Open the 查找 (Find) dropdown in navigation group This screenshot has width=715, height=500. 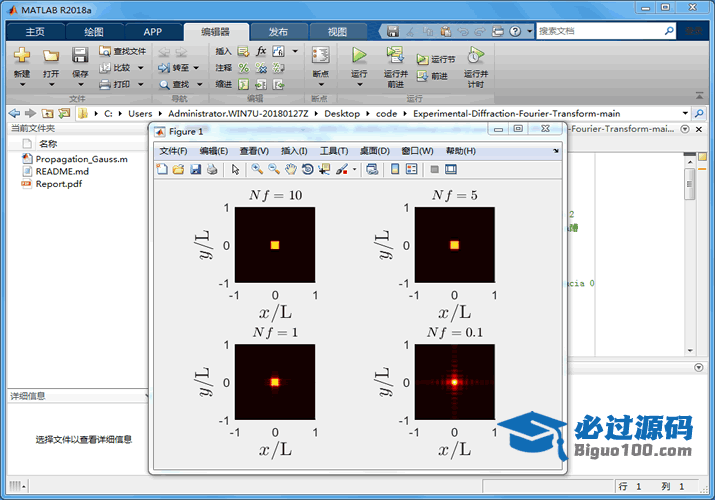tap(198, 85)
